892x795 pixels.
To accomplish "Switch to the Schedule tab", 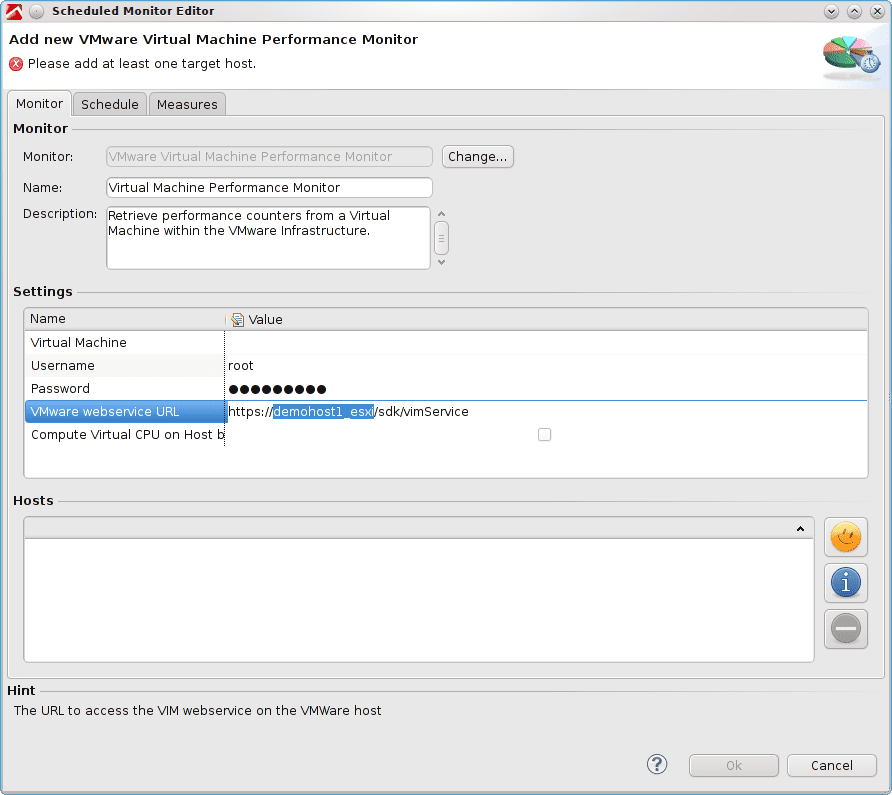I will point(110,104).
